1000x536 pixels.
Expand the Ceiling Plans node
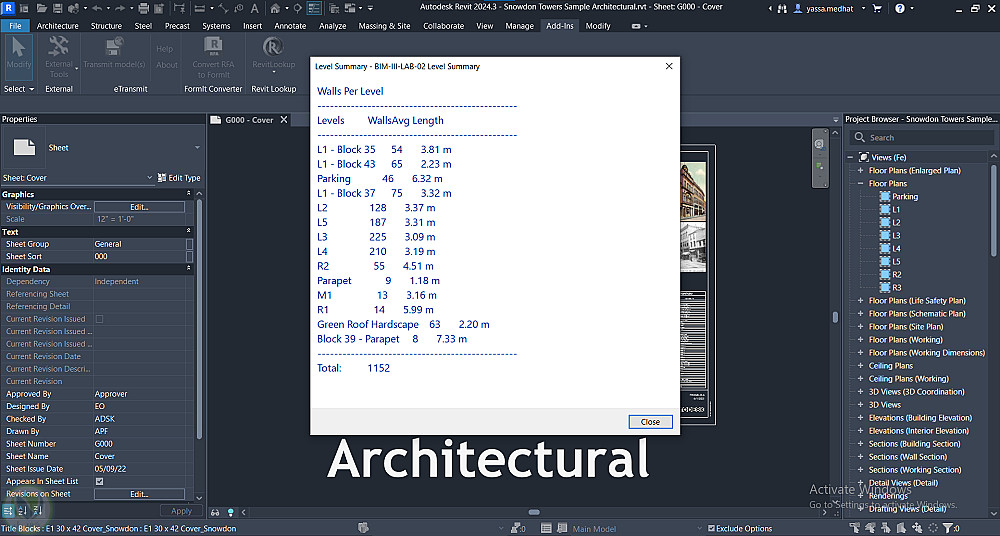[x=860, y=366]
